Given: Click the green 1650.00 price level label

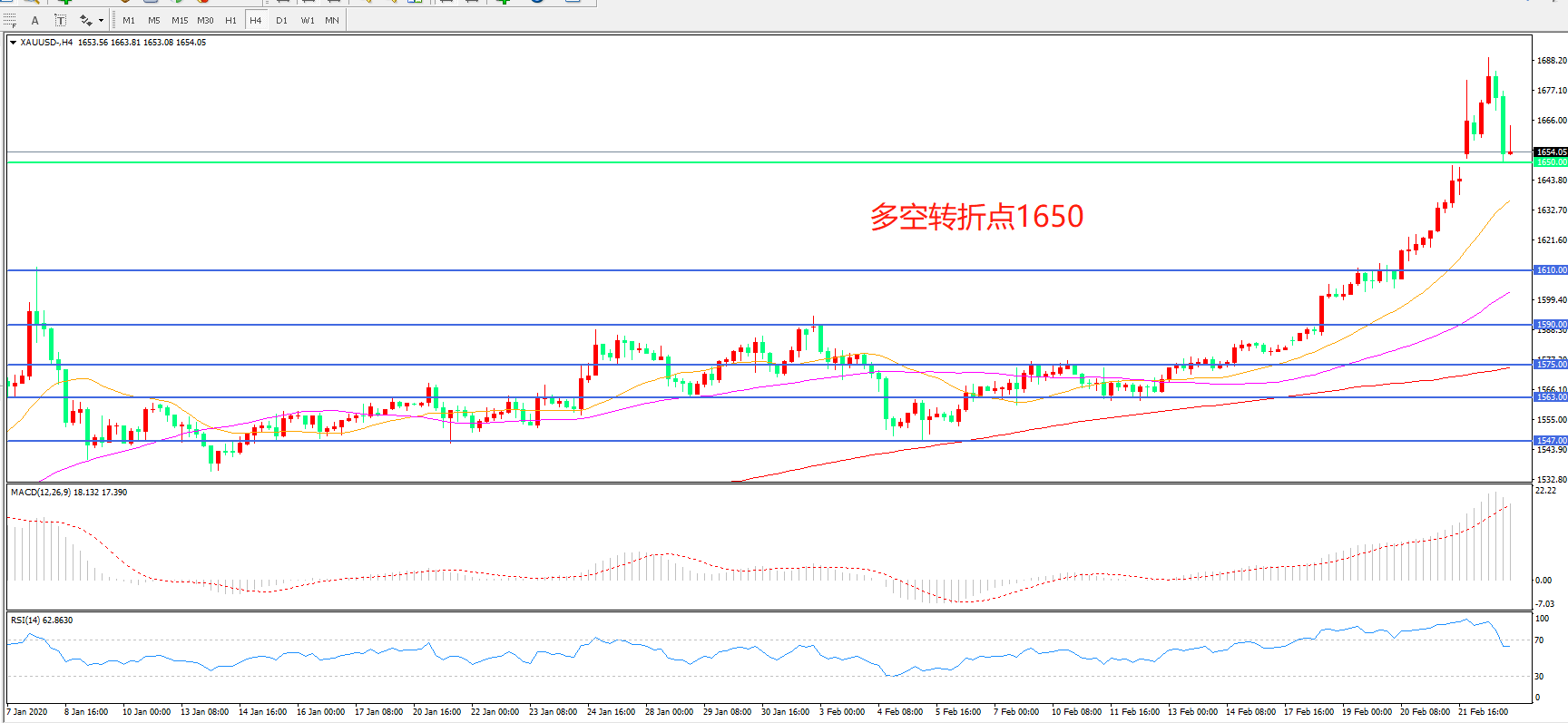Looking at the screenshot, I should pyautogui.click(x=1550, y=162).
